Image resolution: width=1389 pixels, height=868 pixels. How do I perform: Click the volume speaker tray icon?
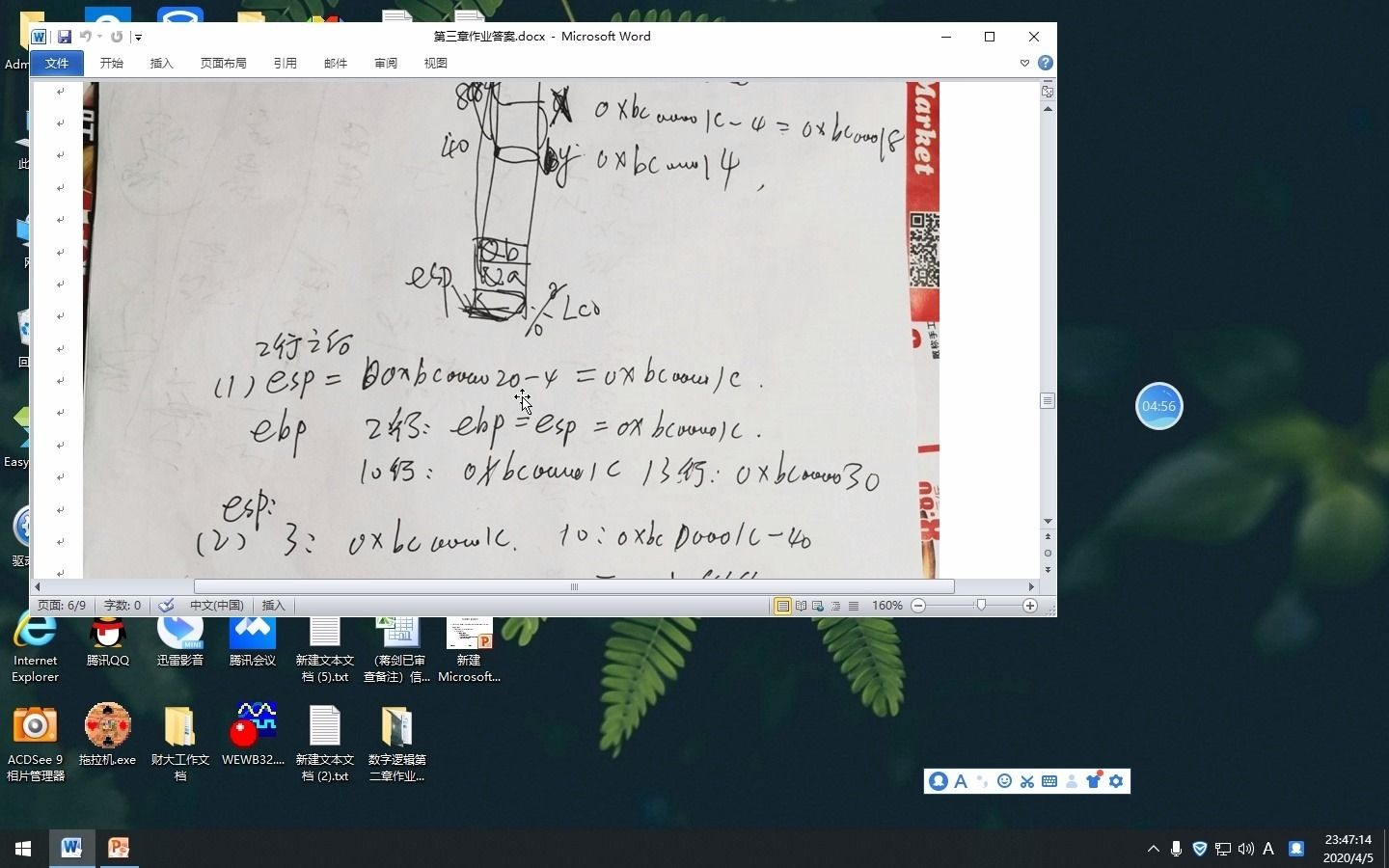click(x=1245, y=849)
